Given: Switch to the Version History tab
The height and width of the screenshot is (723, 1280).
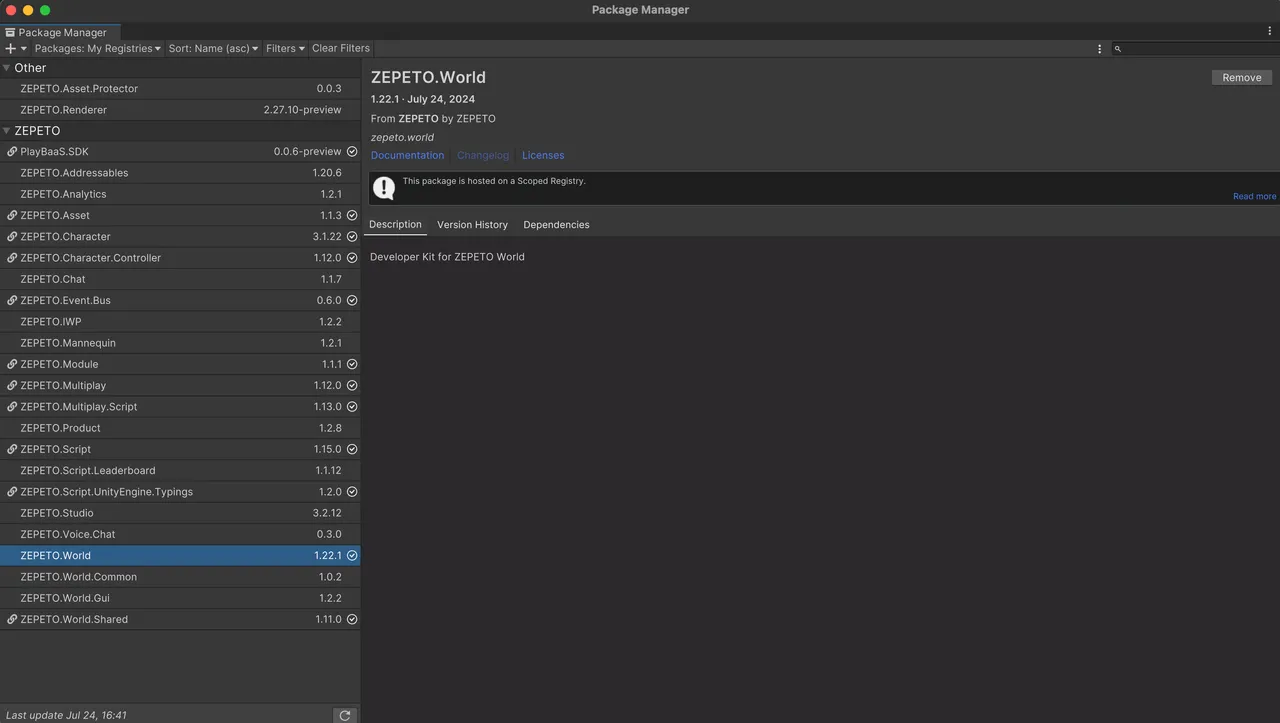Looking at the screenshot, I should coord(472,224).
